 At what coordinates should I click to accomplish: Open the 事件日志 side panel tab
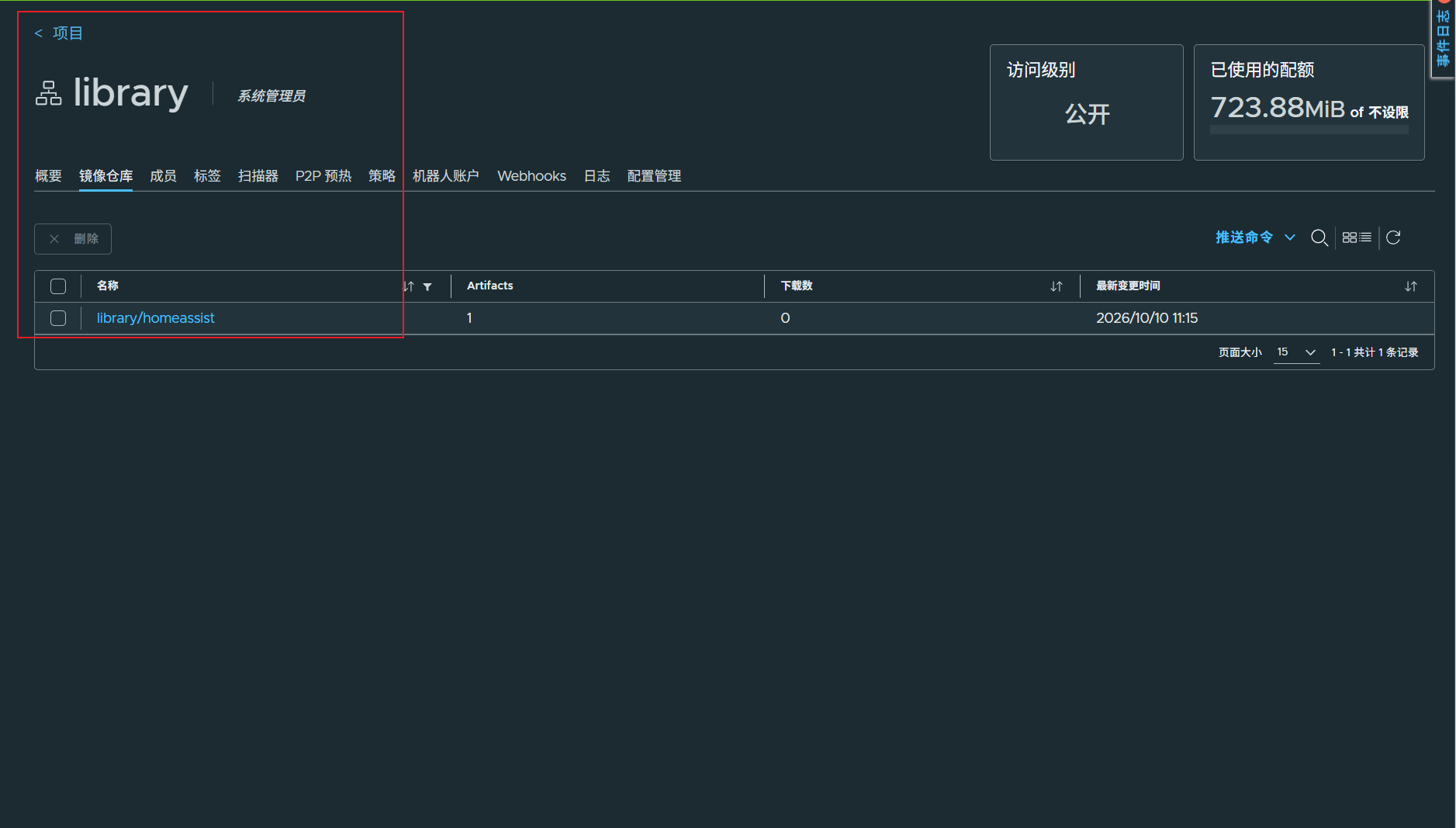[x=1443, y=39]
